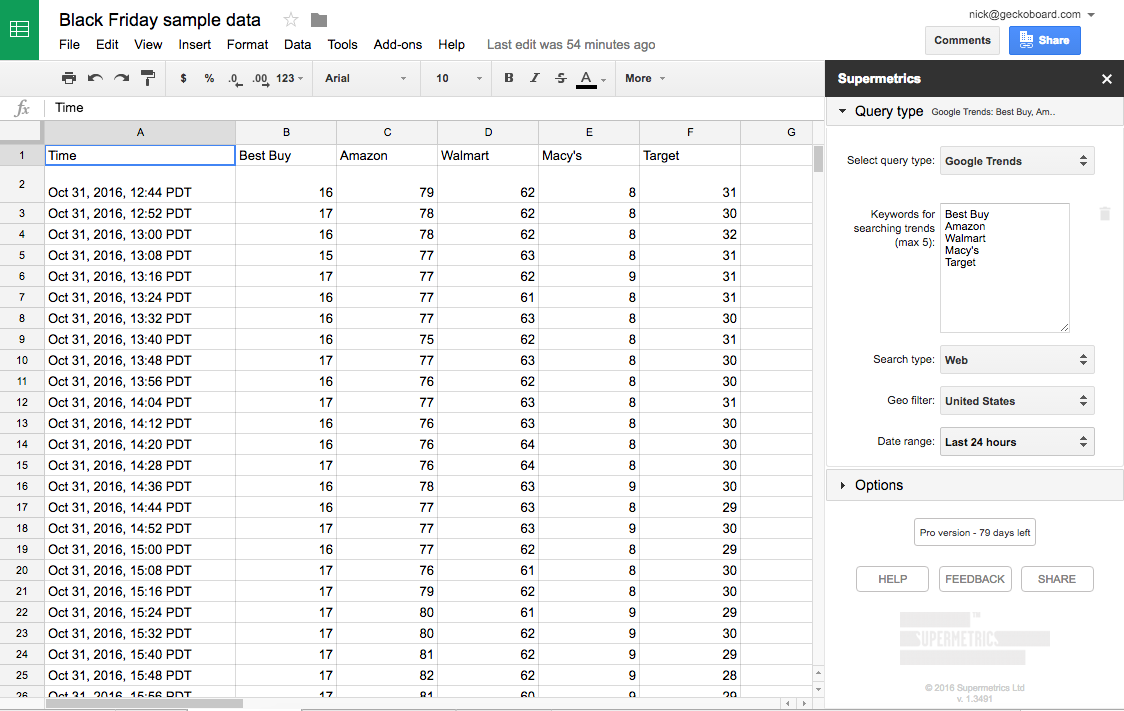1124x711 pixels.
Task: Select row 10 header
Action: pos(22,361)
